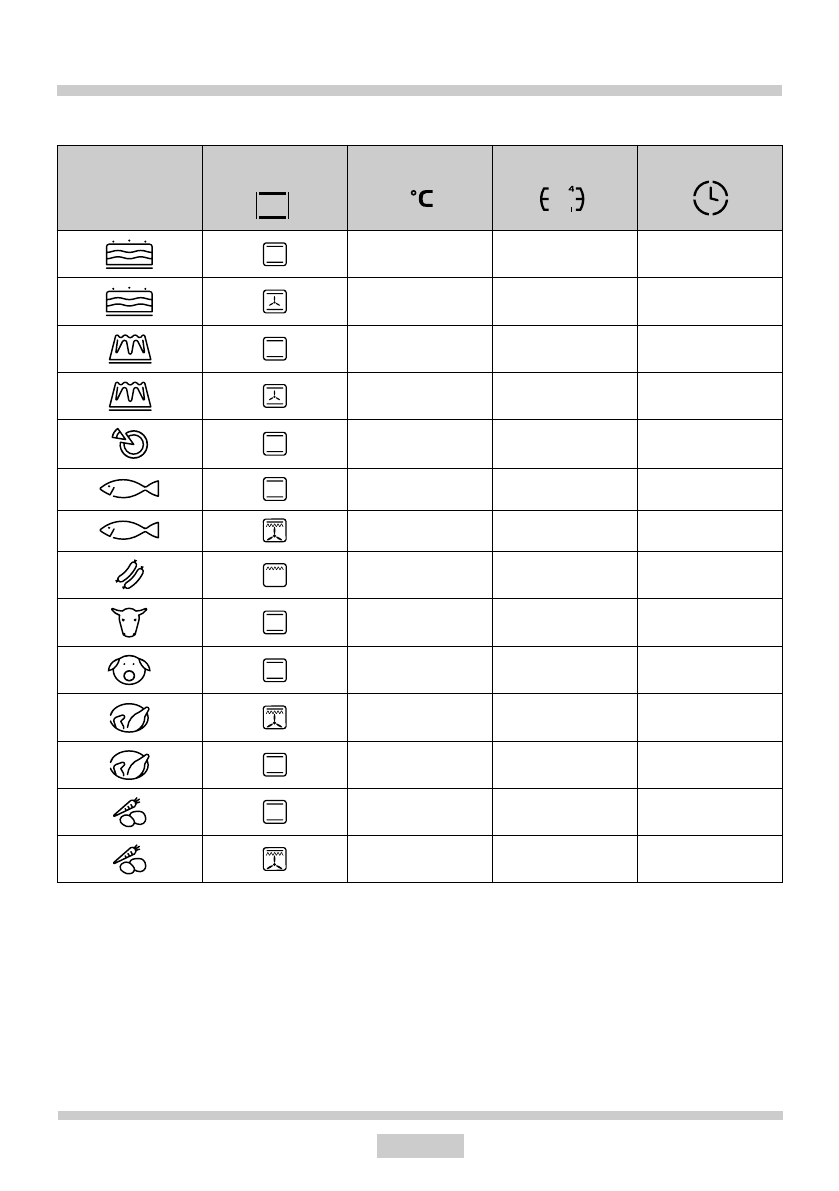This screenshot has height=1191, width=839.
Task: Click the empty temperature cell in pizza row
Action: click(420, 442)
